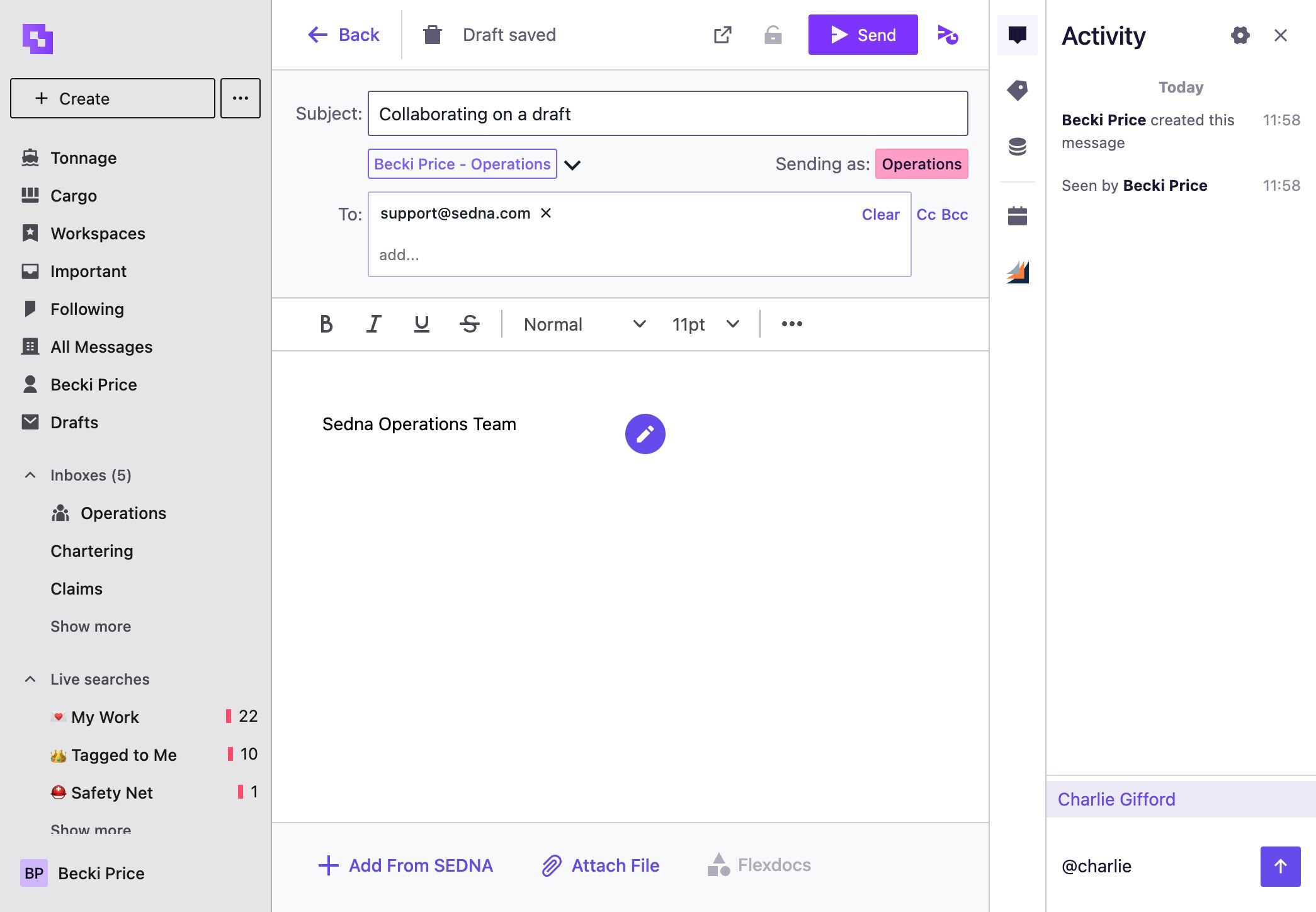Open the calendar panel icon
This screenshot has width=1316, height=912.
click(x=1018, y=215)
